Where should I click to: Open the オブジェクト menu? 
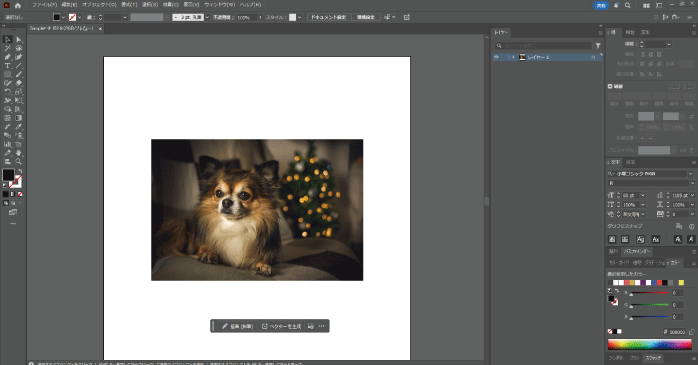99,5
